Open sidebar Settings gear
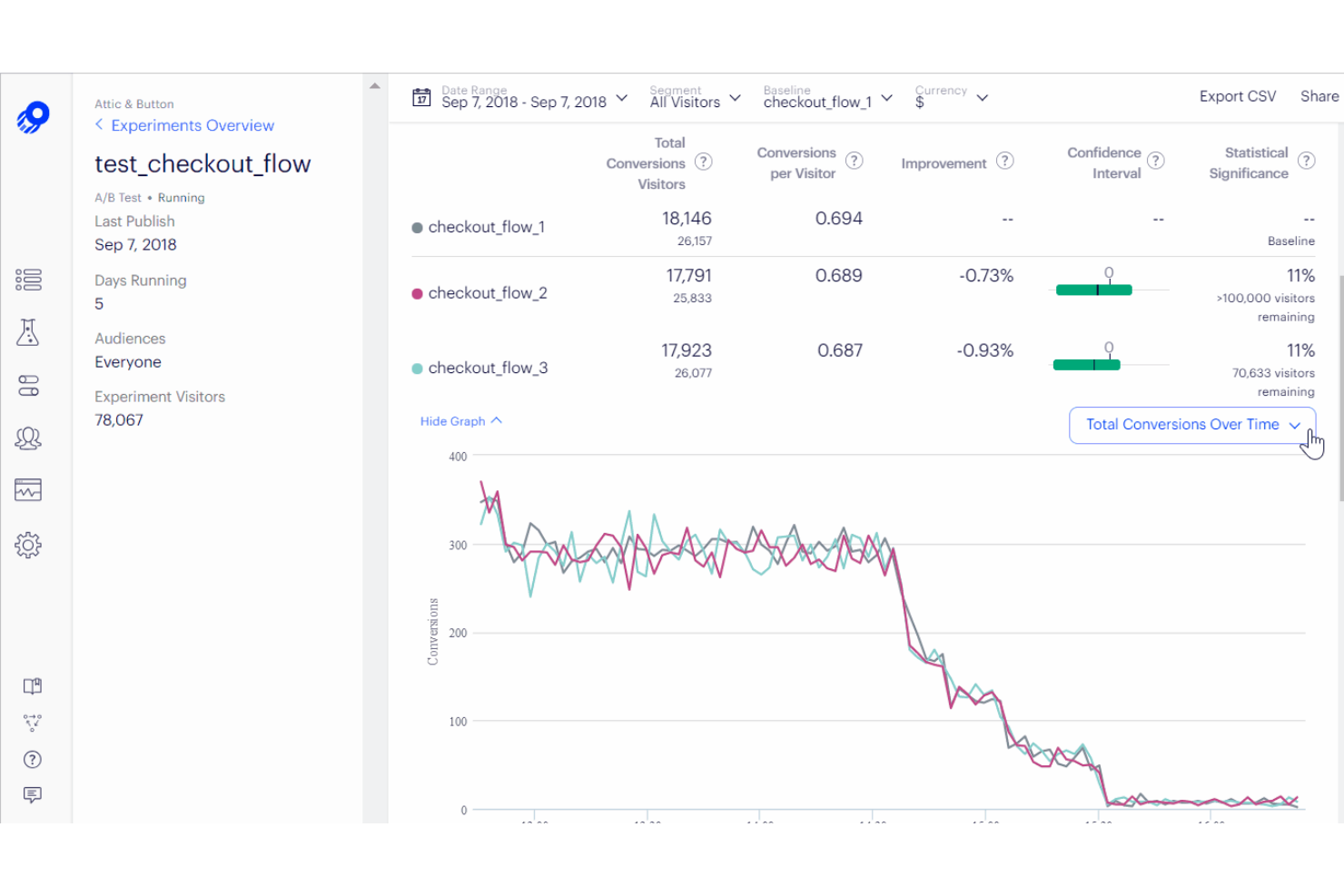Viewport: 1344px width, 896px height. pyautogui.click(x=28, y=544)
